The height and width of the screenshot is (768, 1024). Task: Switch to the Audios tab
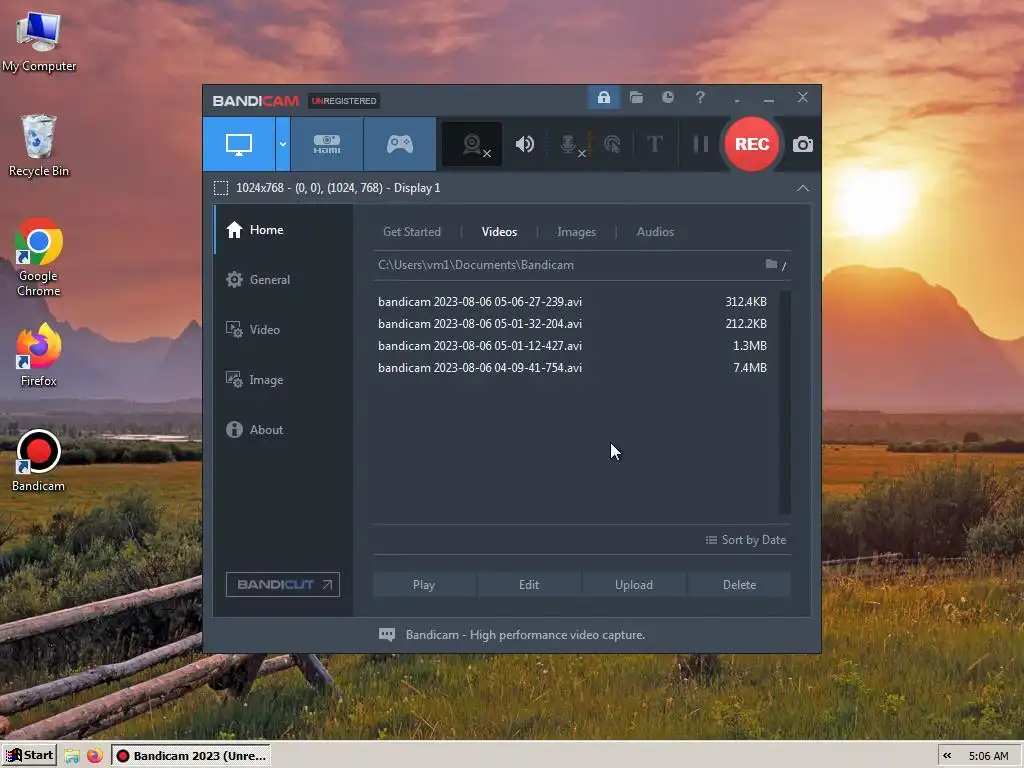pos(655,232)
